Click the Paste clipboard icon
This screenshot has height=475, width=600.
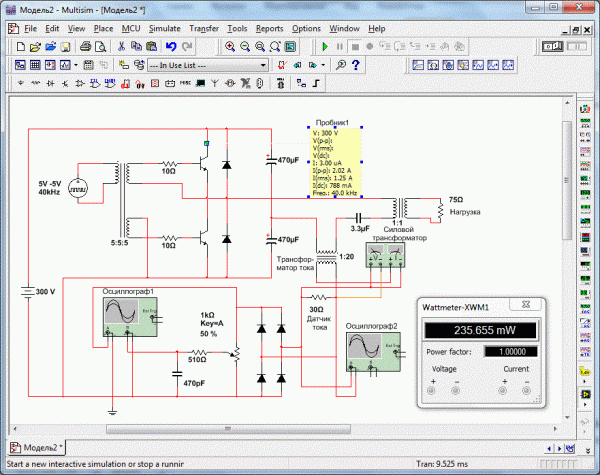coord(152,47)
